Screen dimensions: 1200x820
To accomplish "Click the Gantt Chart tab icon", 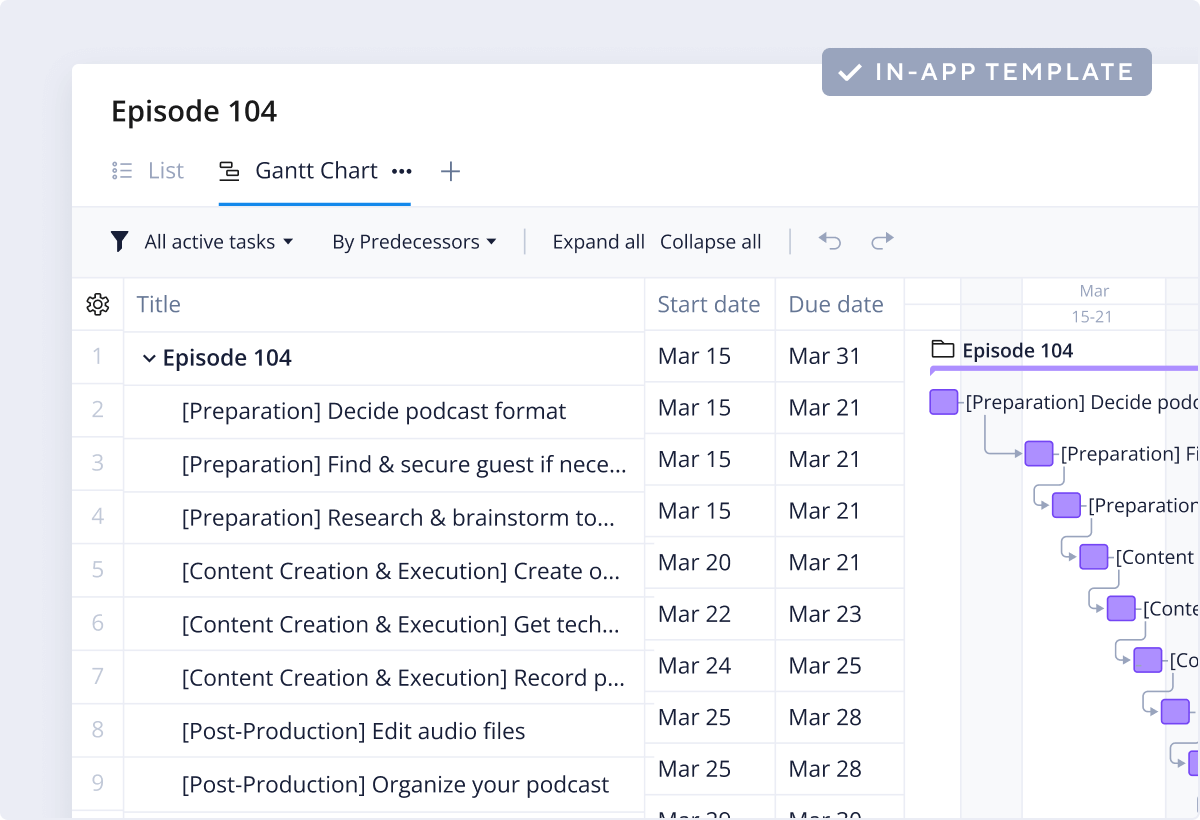I will pyautogui.click(x=230, y=171).
